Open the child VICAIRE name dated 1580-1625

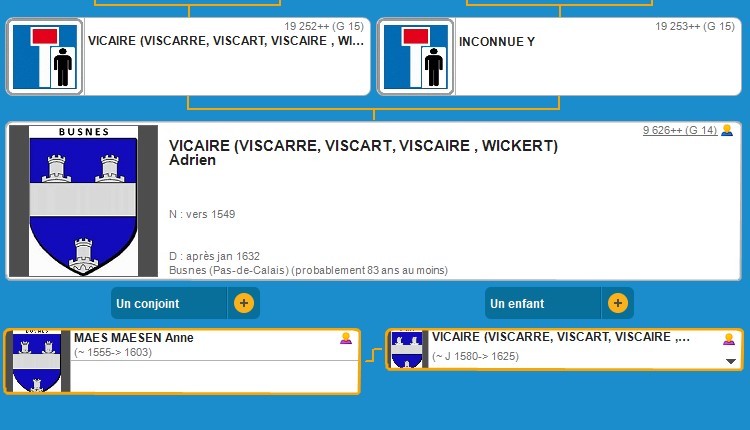pos(560,338)
